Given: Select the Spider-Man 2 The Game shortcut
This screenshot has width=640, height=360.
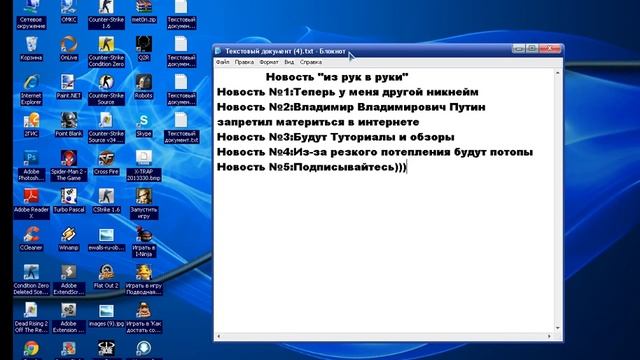Looking at the screenshot, I should click(69, 166).
